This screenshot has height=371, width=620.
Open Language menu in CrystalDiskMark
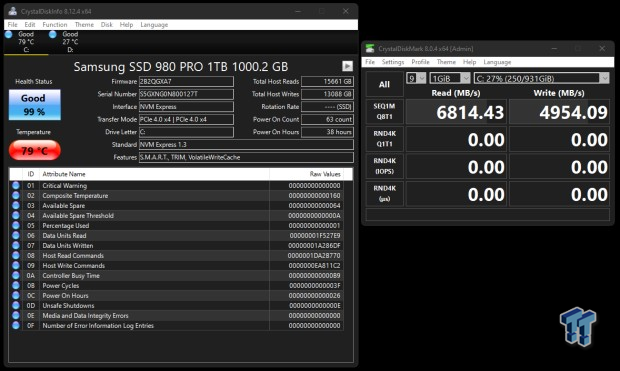(x=497, y=62)
